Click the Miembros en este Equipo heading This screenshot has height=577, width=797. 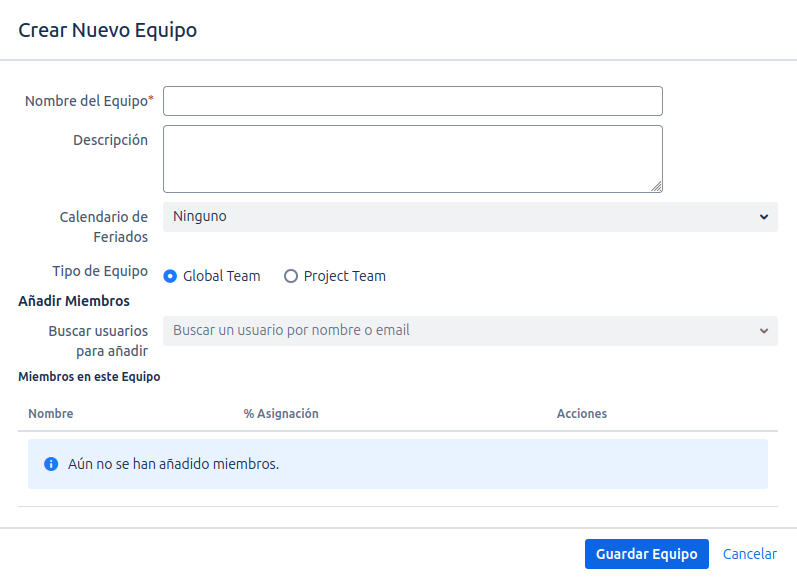(89, 377)
